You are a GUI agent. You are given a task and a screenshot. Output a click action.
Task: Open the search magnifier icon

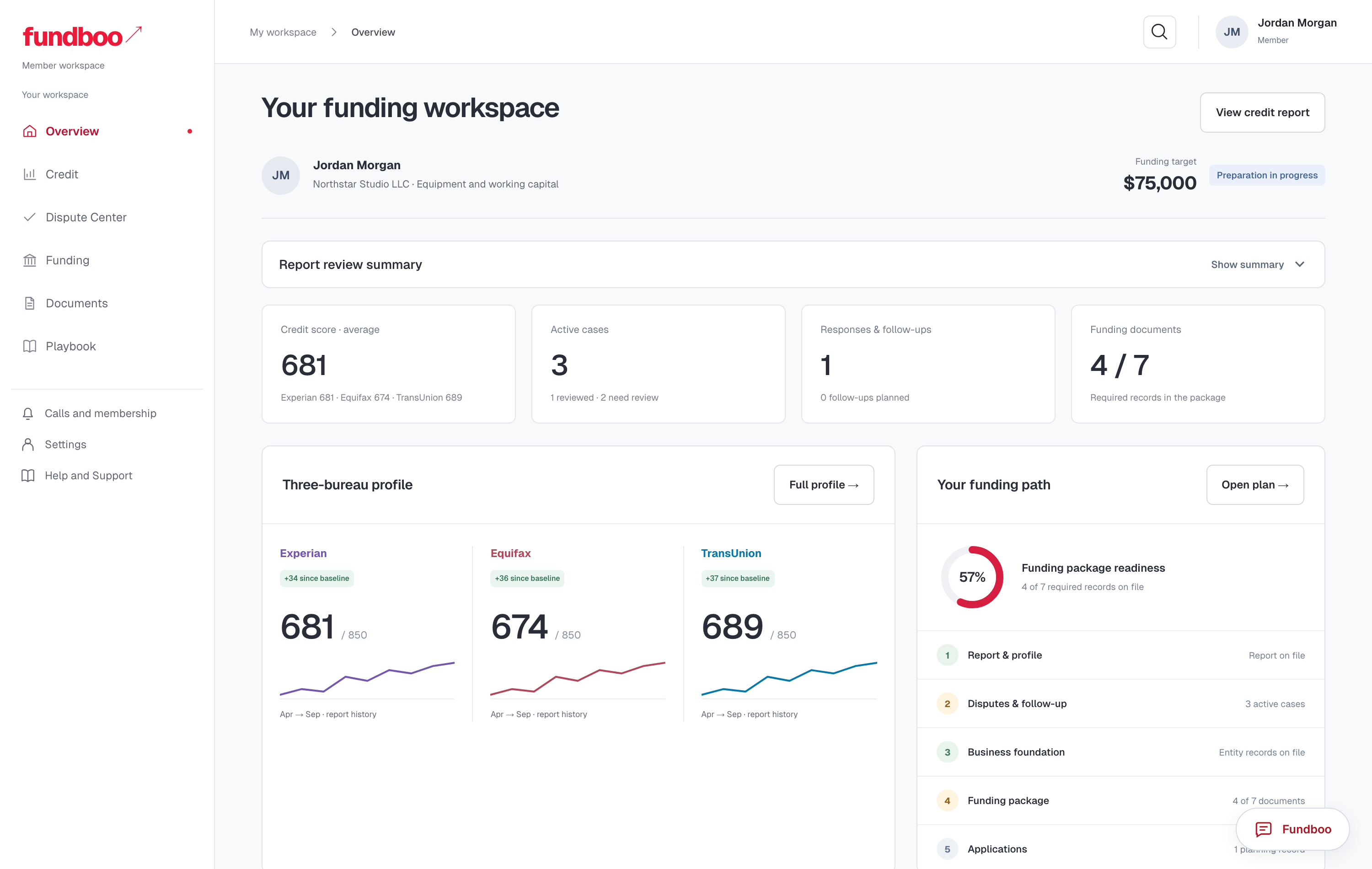pyautogui.click(x=1159, y=32)
